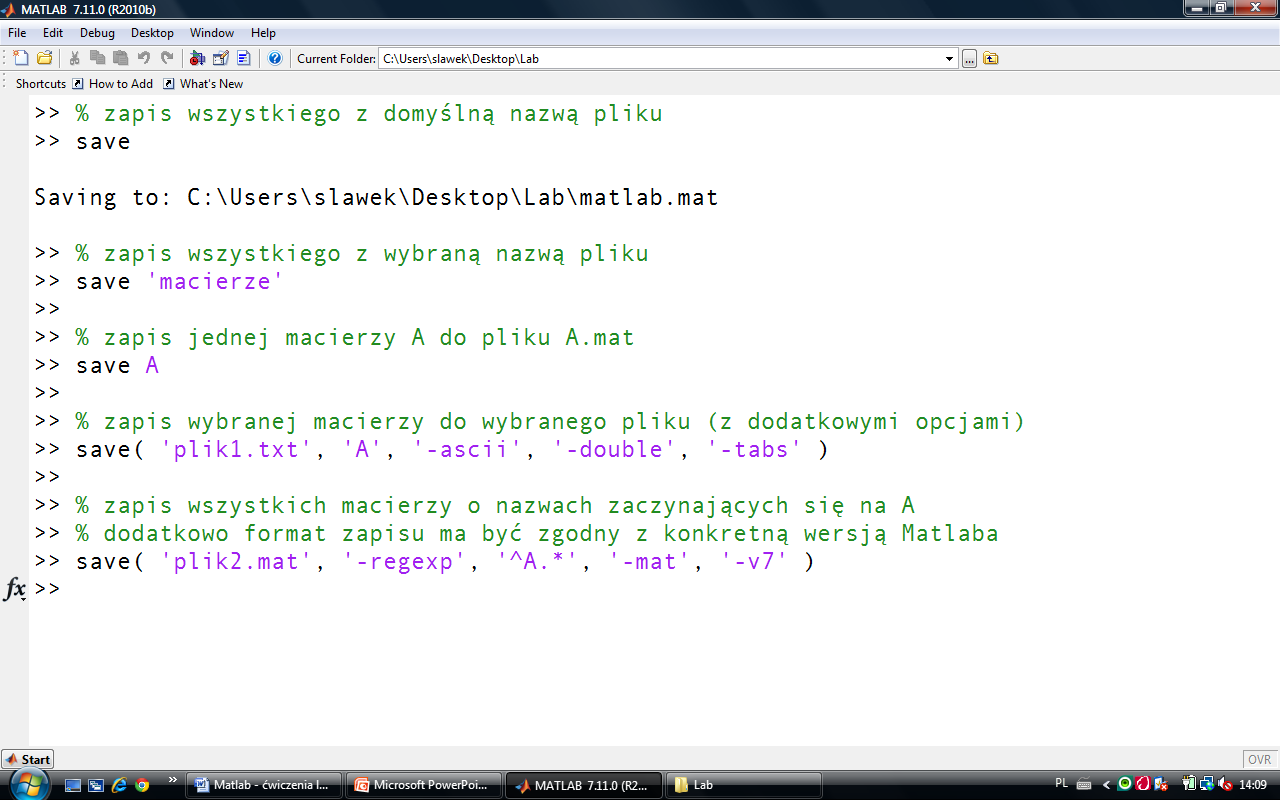Click the '-mat' option text

[650, 562]
